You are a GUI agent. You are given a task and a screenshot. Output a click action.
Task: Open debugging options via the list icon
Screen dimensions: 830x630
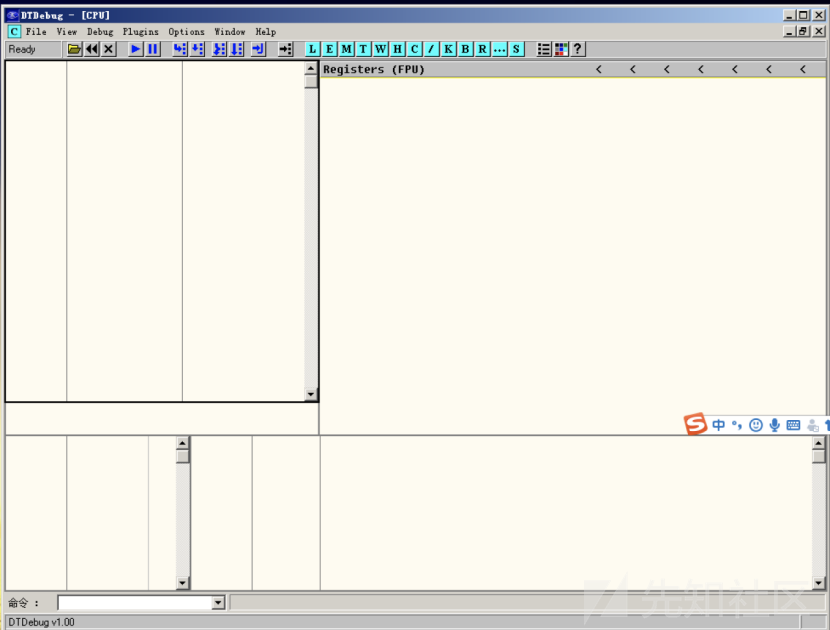tap(544, 49)
